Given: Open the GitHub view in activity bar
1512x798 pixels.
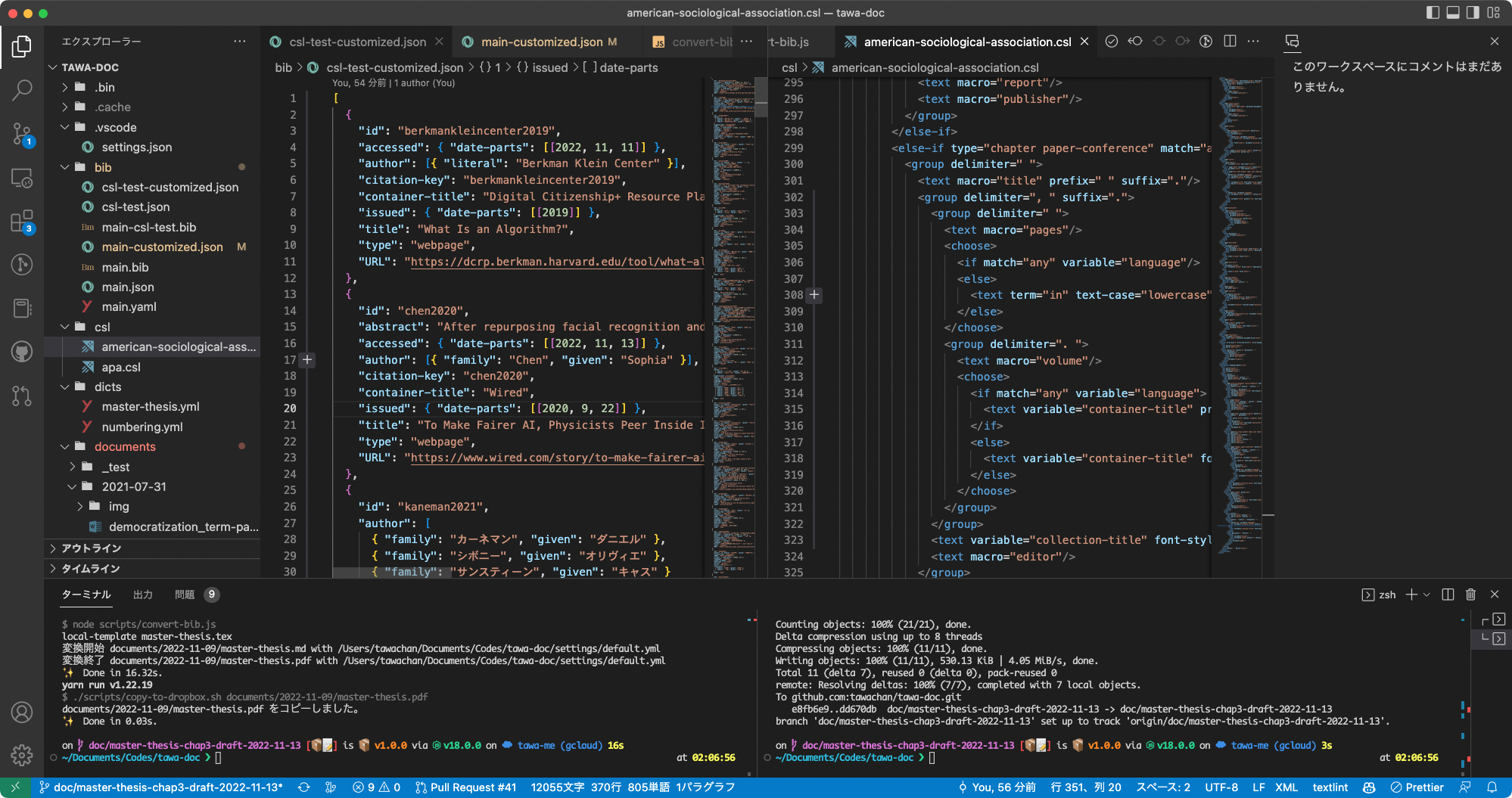Looking at the screenshot, I should (22, 352).
